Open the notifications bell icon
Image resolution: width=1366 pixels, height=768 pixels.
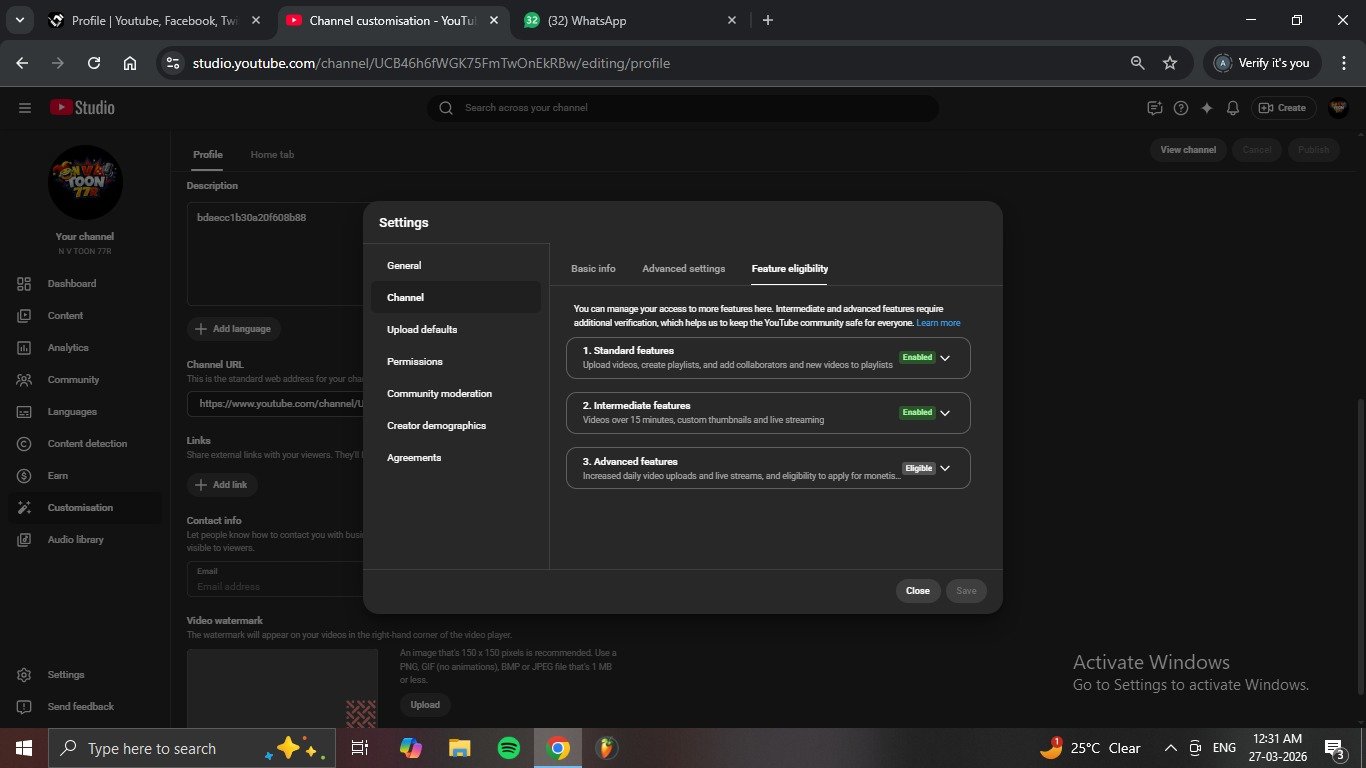click(x=1233, y=108)
